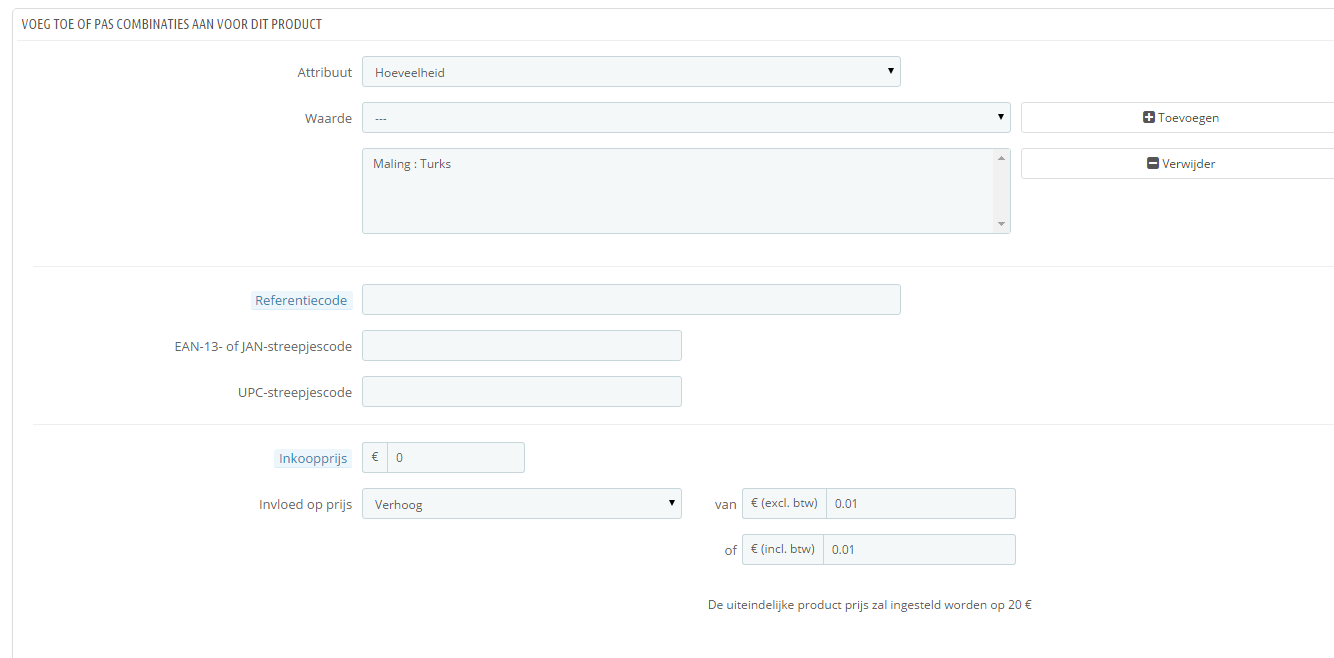This screenshot has width=1334, height=658.
Task: Click the plus icon on Toevoegen button
Action: [1149, 118]
